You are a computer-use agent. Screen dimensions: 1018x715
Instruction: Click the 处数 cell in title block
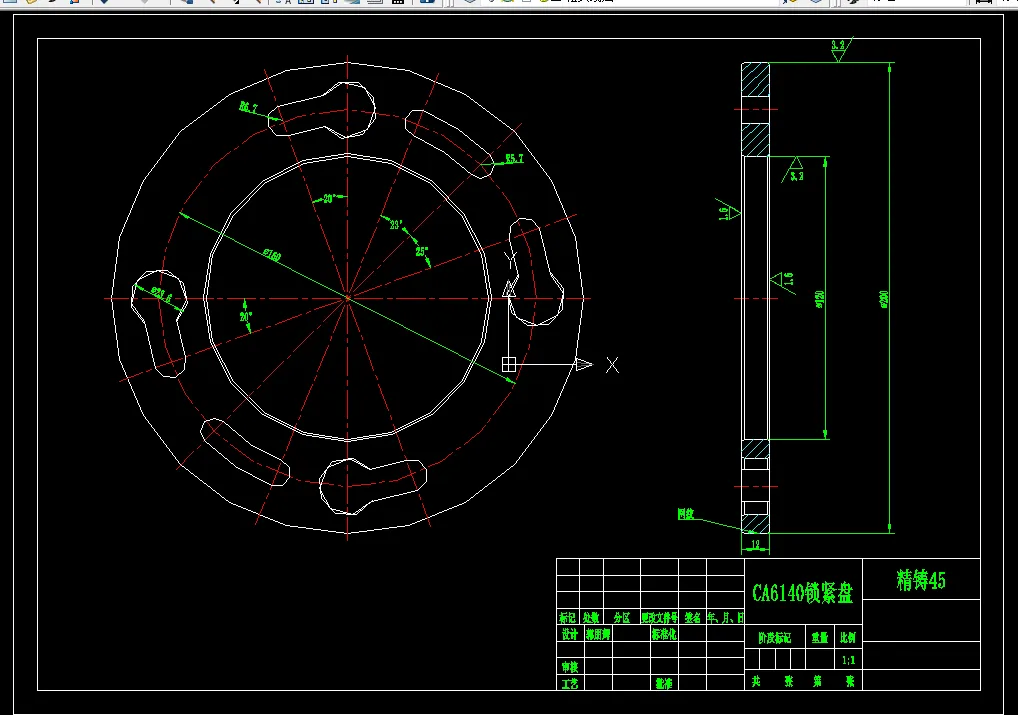(591, 618)
